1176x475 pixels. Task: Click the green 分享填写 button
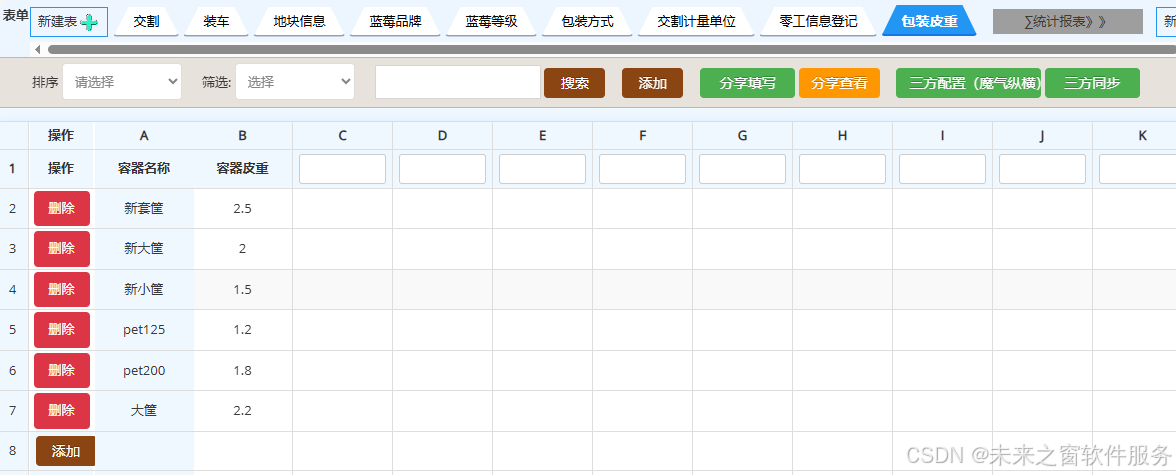[746, 83]
